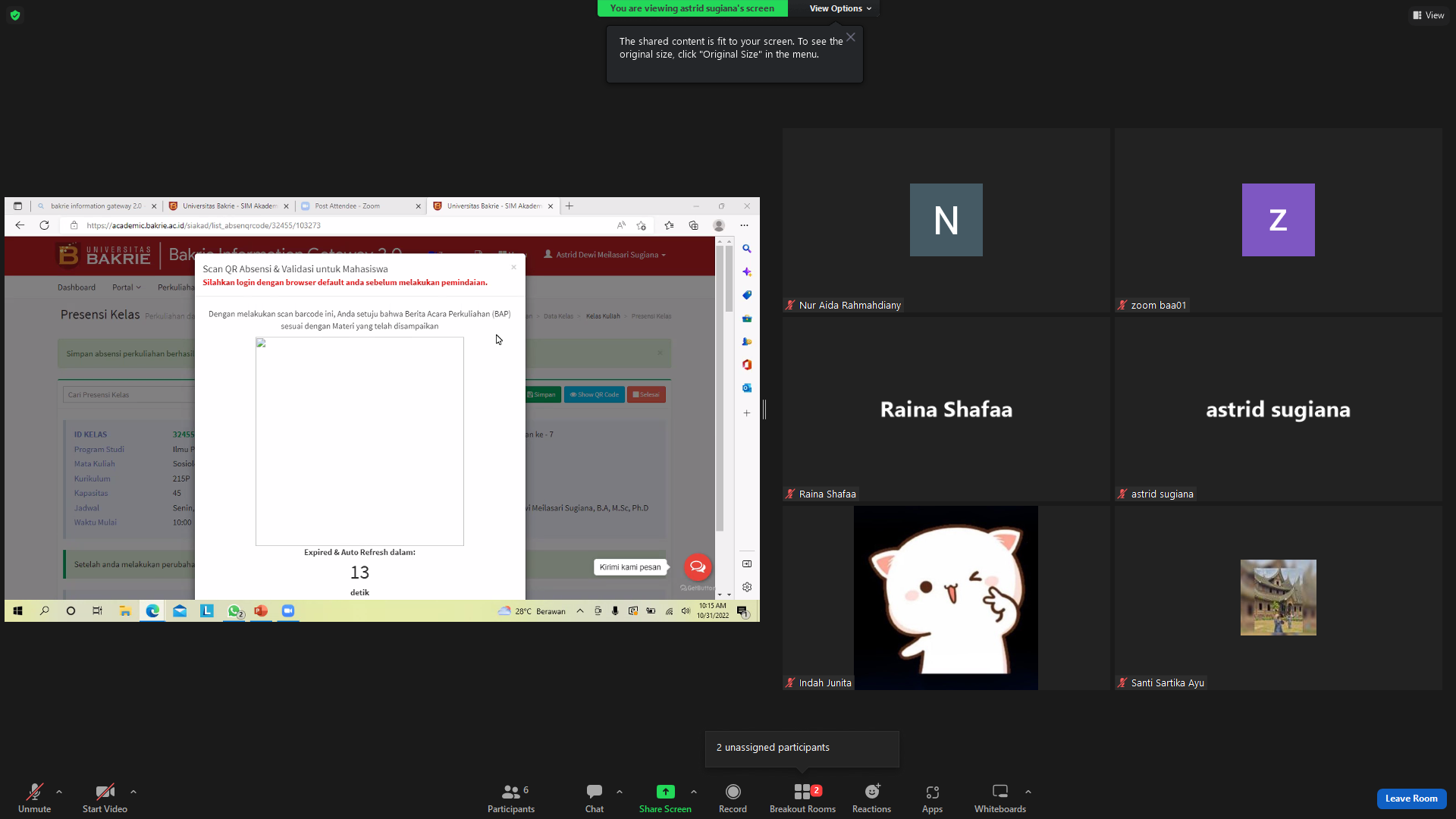This screenshot has height=819, width=1456.
Task: Click the Kelas Kuliah breadcrumb link
Action: click(x=603, y=316)
